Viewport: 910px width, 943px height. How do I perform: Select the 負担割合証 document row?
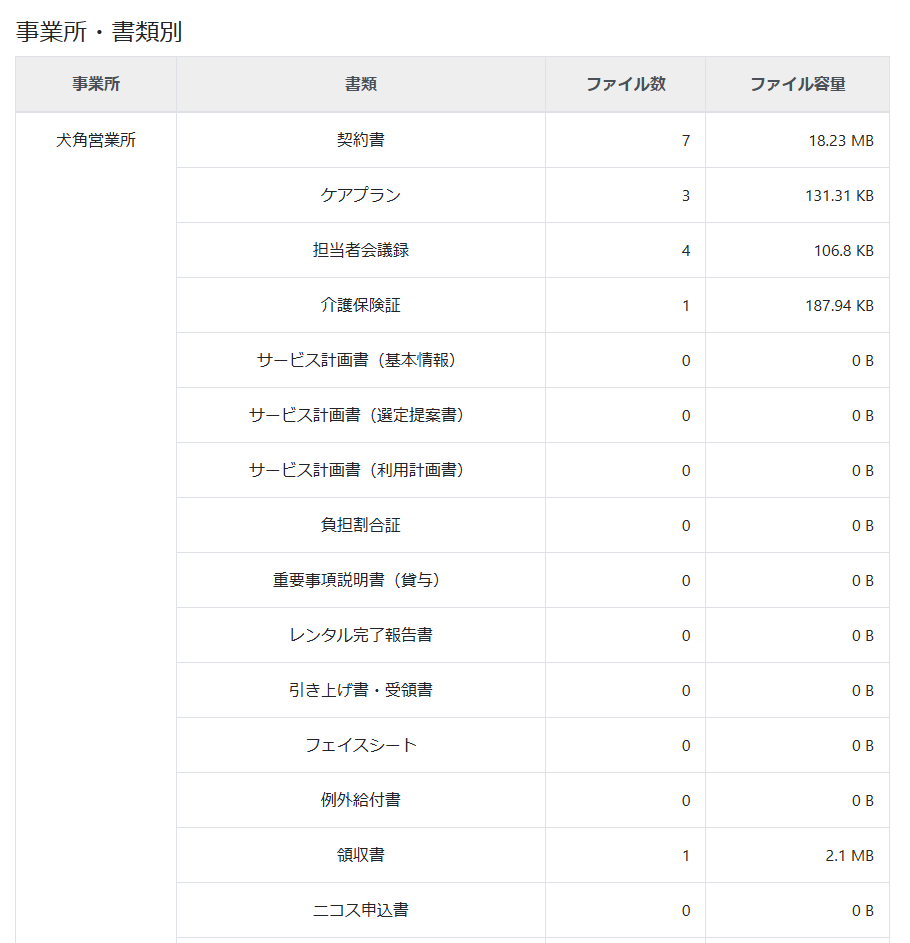tap(360, 525)
